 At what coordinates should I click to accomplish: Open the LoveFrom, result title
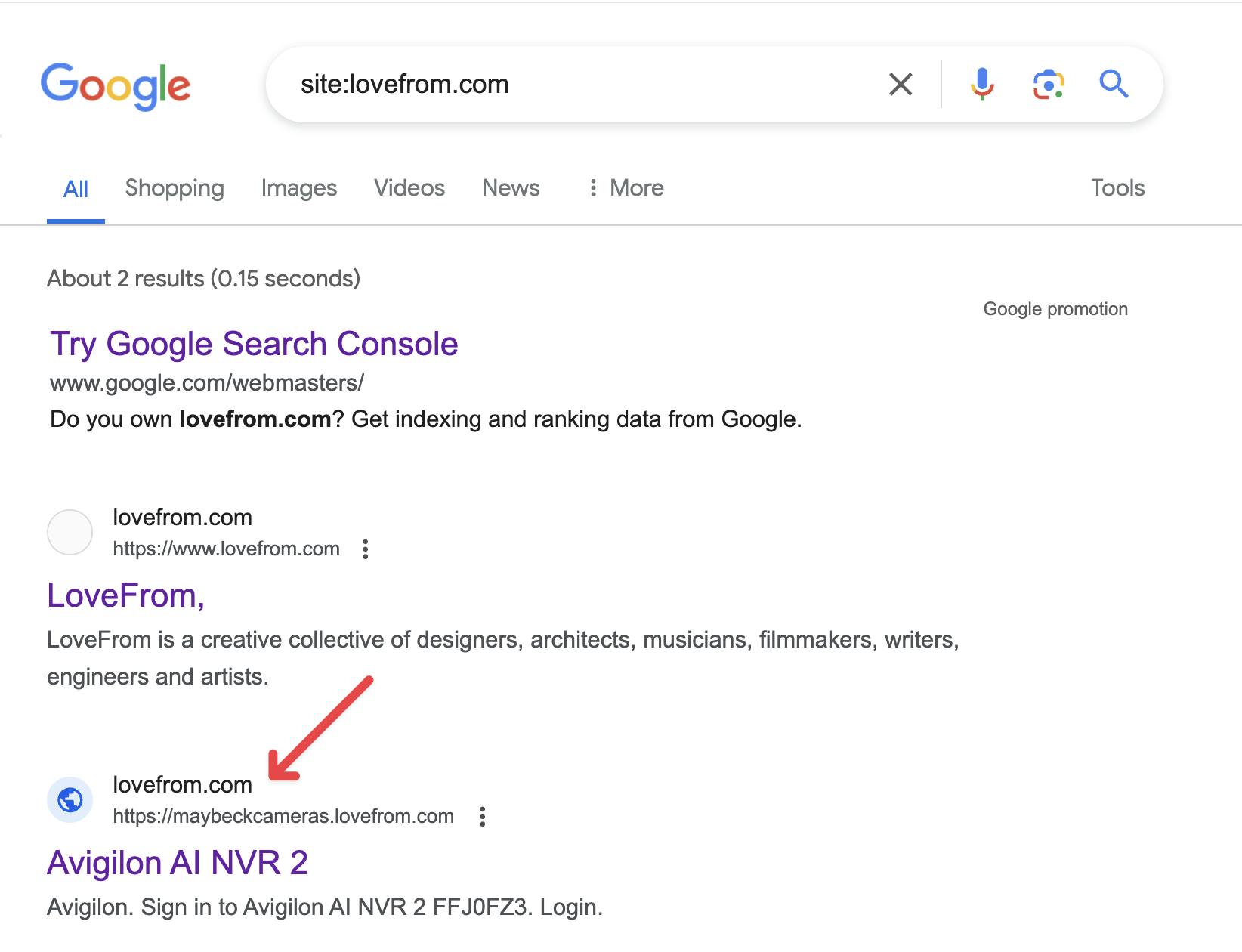(126, 595)
